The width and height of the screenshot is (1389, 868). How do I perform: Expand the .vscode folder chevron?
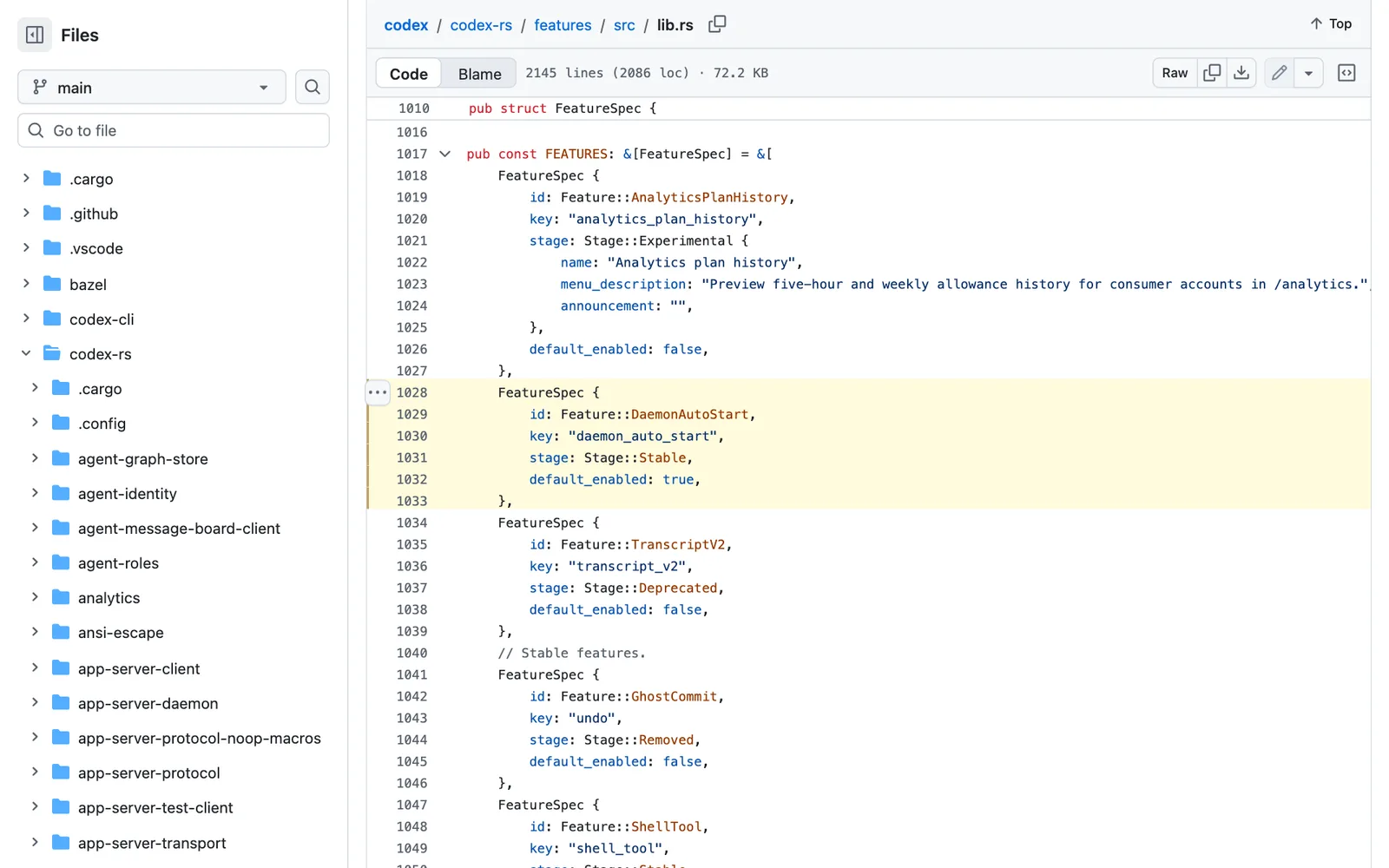26,248
